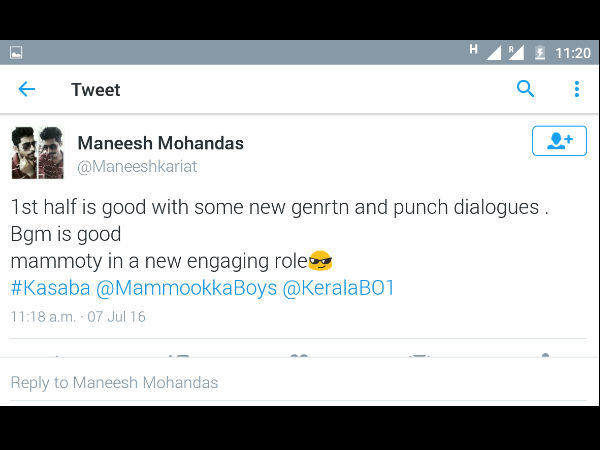The width and height of the screenshot is (600, 450).
Task: Visit the @MammookkaBoys mention
Action: tap(184, 288)
